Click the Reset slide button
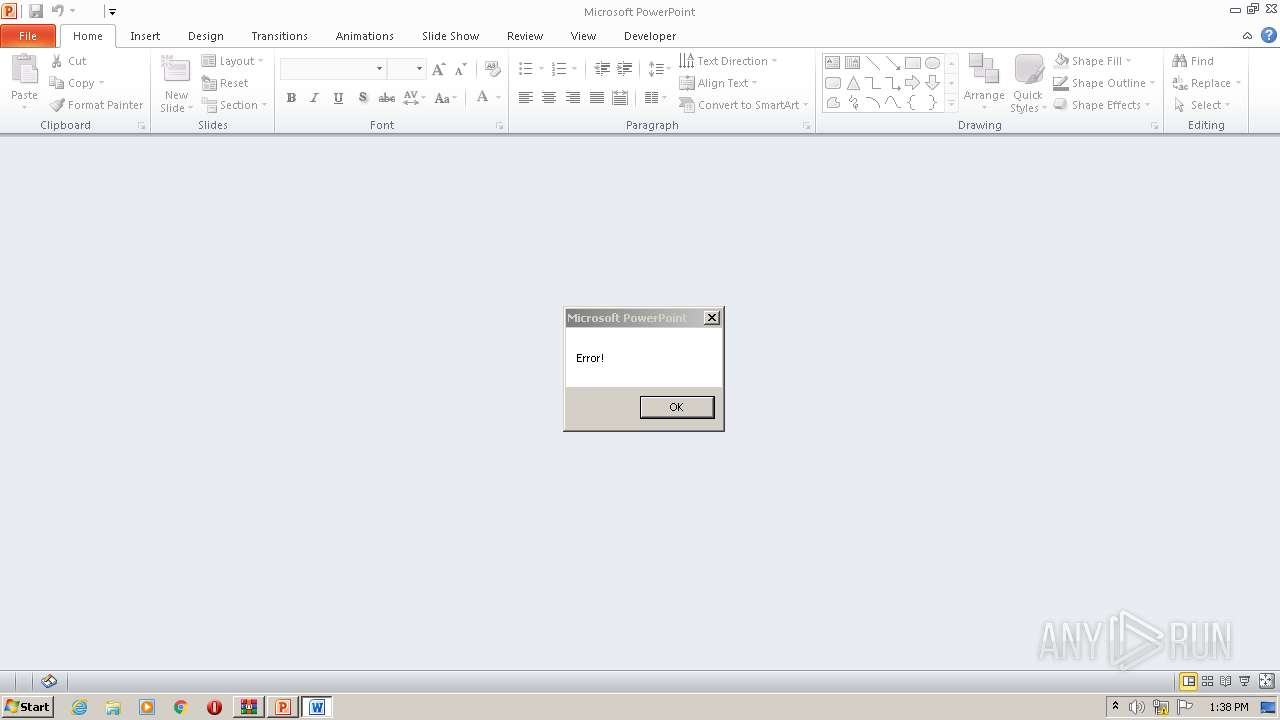This screenshot has height=720, width=1280. coord(225,83)
